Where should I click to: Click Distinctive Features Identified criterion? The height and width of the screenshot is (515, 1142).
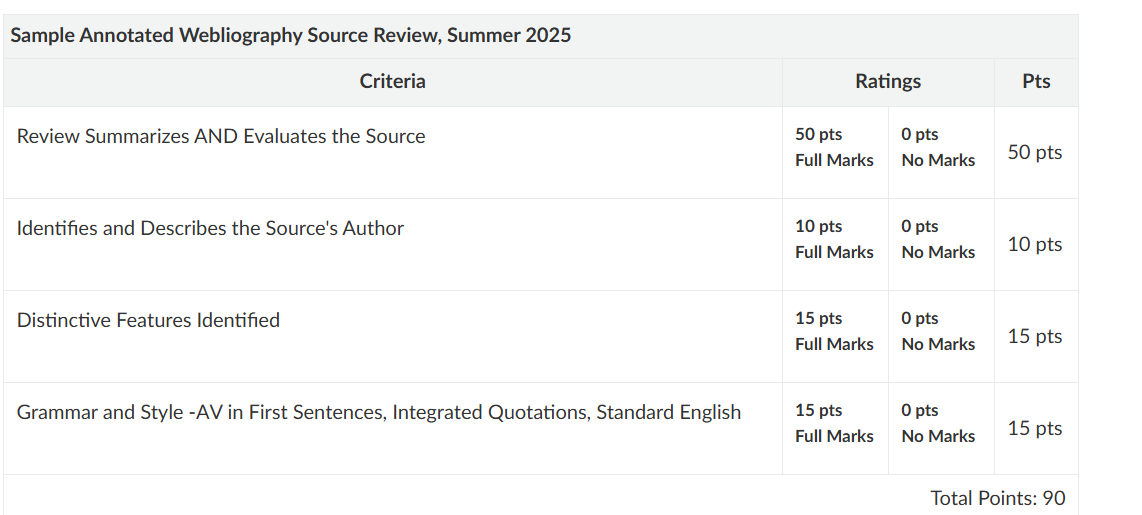pos(149,321)
